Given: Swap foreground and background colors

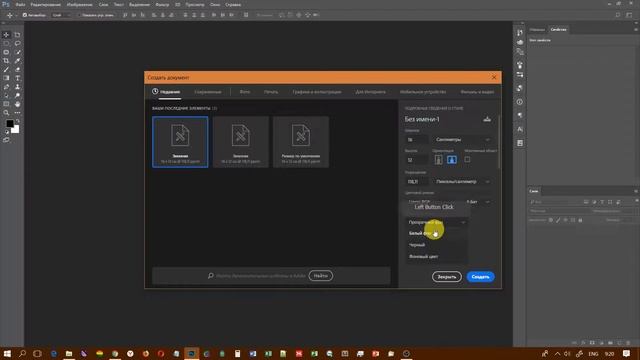Looking at the screenshot, I should coord(18,121).
